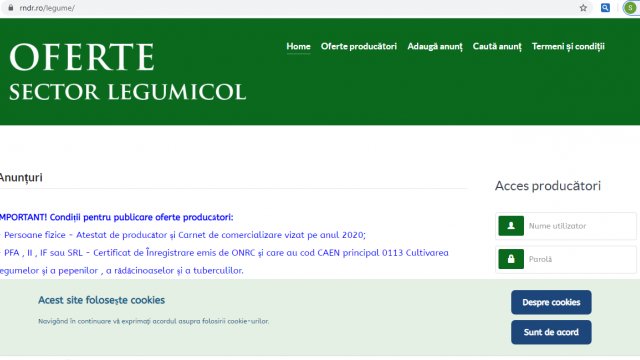Select Caută anunț in the navigation
Viewport: 640px width, 360px height.
point(497,47)
